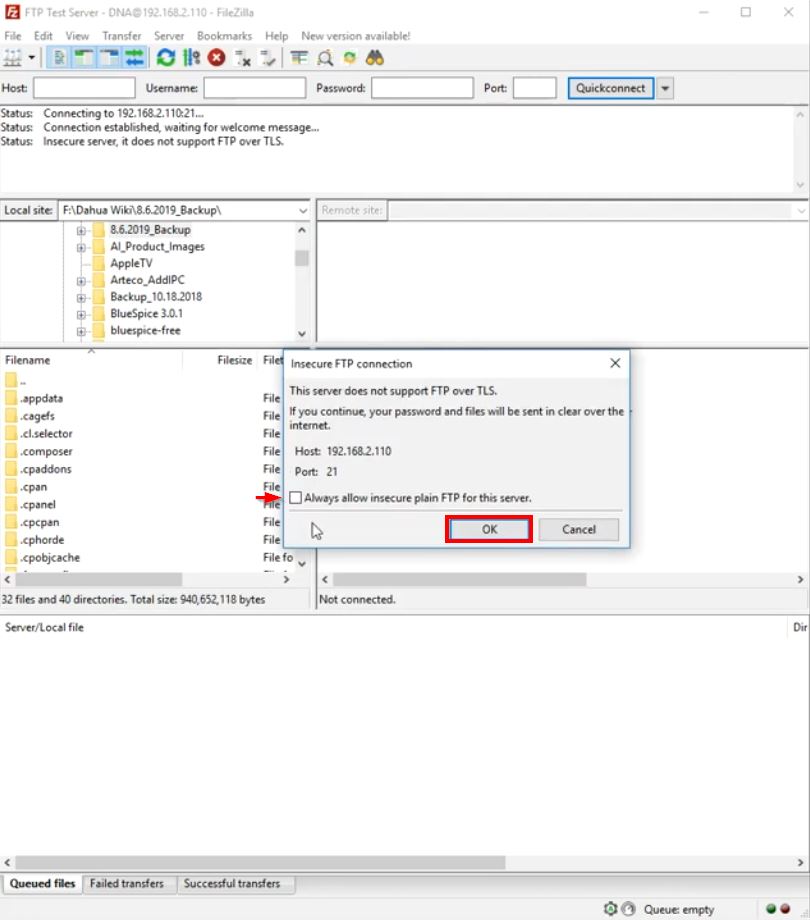Open the Quickconnect history dropdown

(665, 88)
